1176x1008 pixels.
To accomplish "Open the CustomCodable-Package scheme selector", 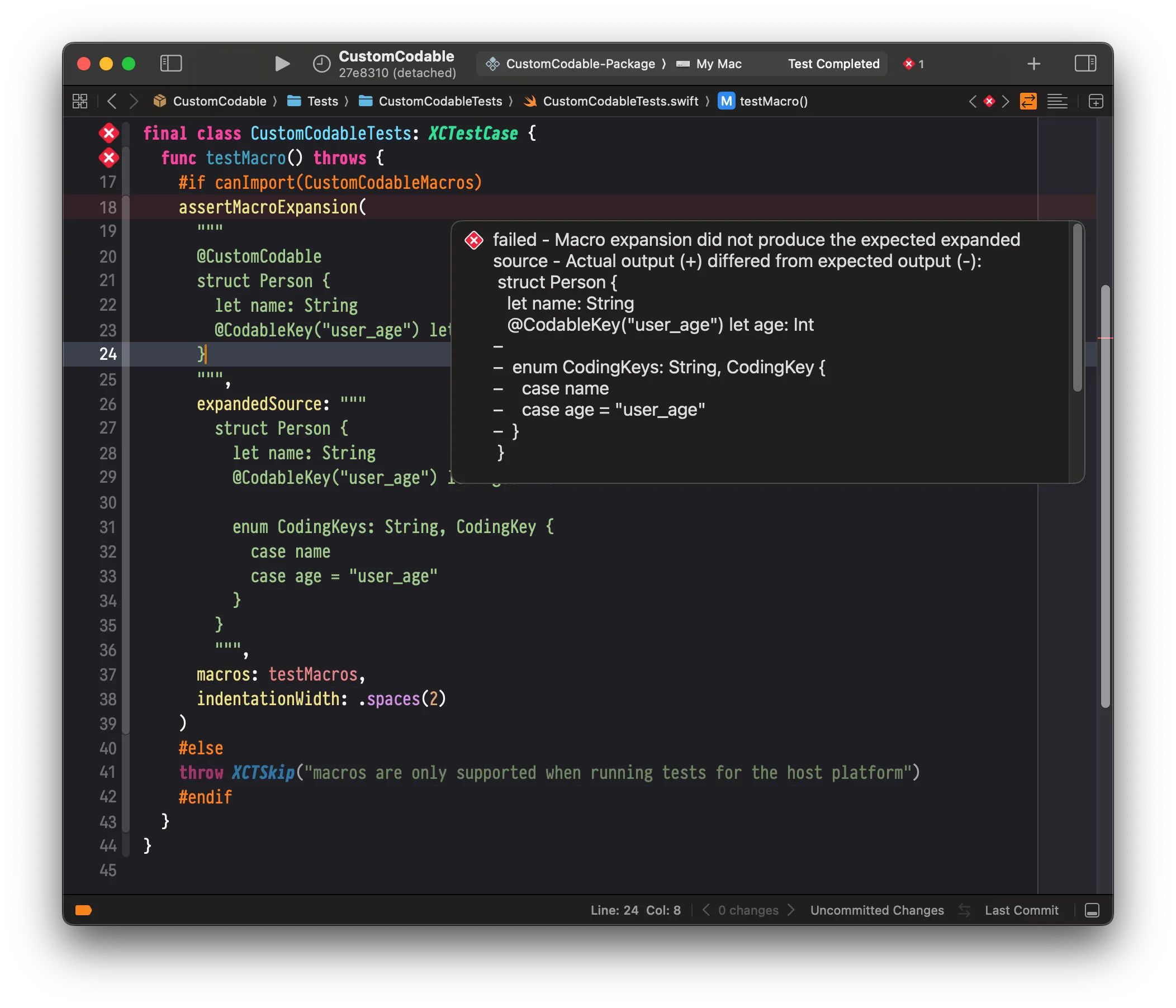I will point(580,64).
